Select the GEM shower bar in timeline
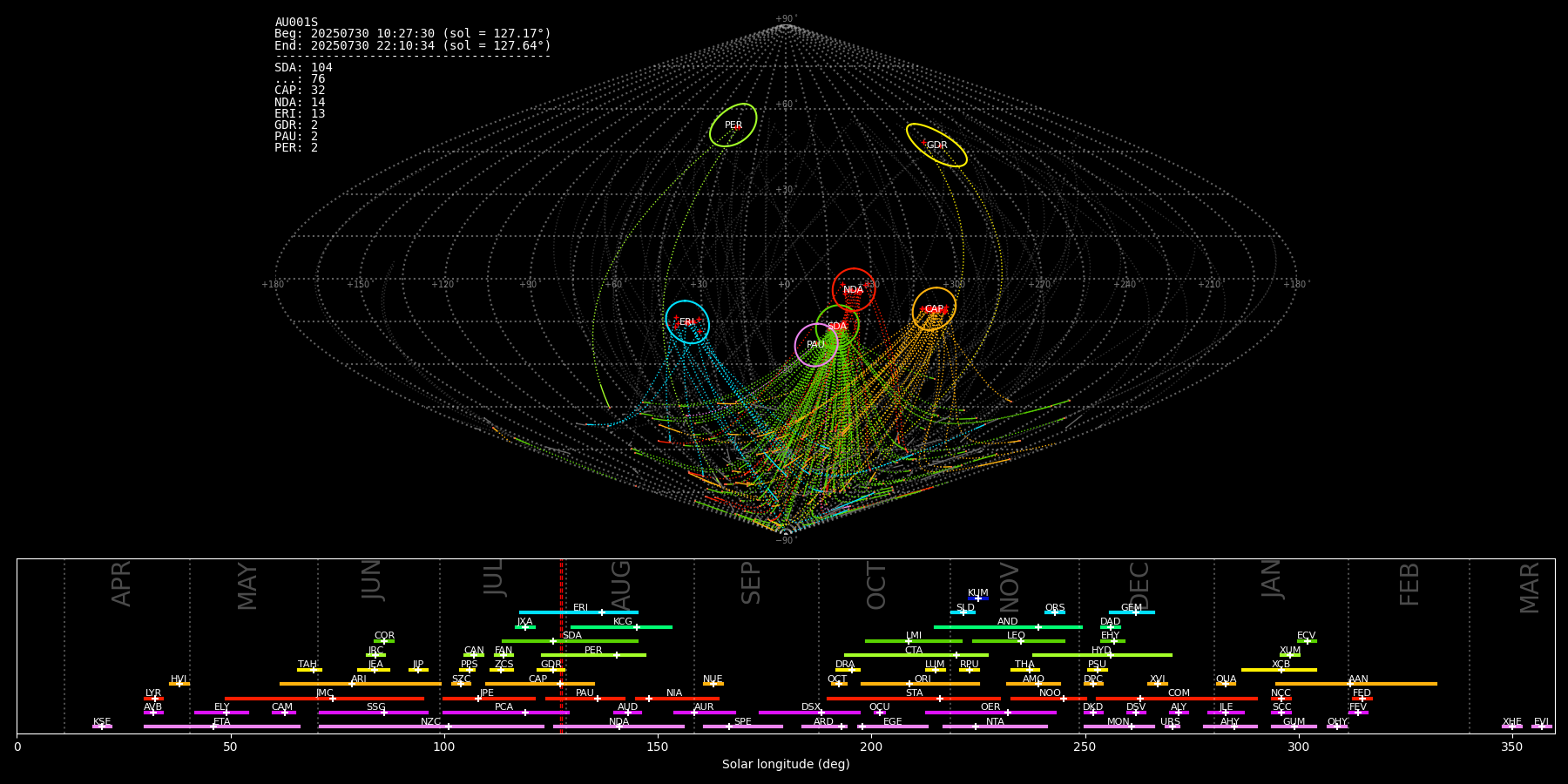The width and height of the screenshot is (1568, 784). click(x=1132, y=612)
